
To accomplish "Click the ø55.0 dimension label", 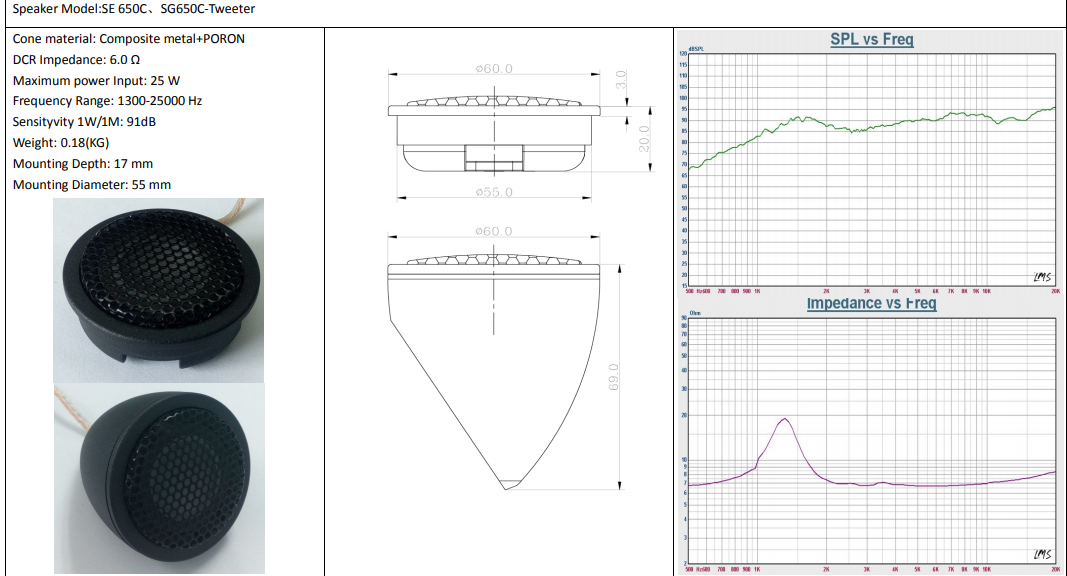I will click(x=494, y=191).
